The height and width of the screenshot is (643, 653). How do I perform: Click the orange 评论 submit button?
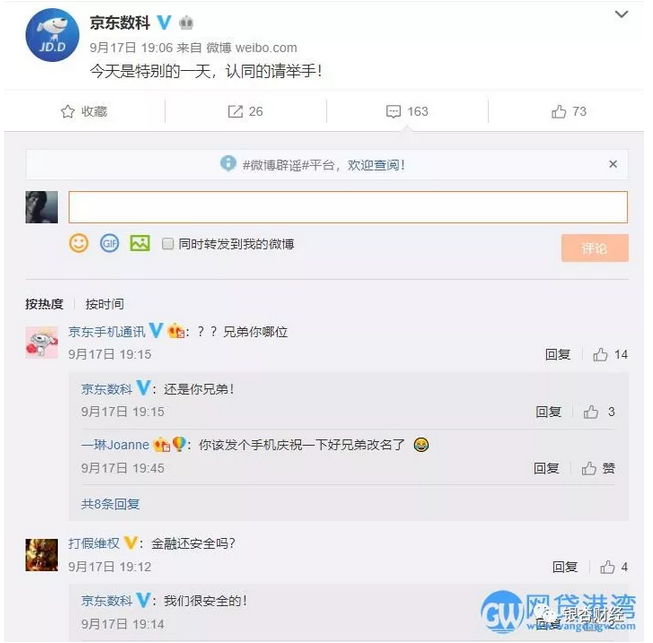[x=595, y=248]
